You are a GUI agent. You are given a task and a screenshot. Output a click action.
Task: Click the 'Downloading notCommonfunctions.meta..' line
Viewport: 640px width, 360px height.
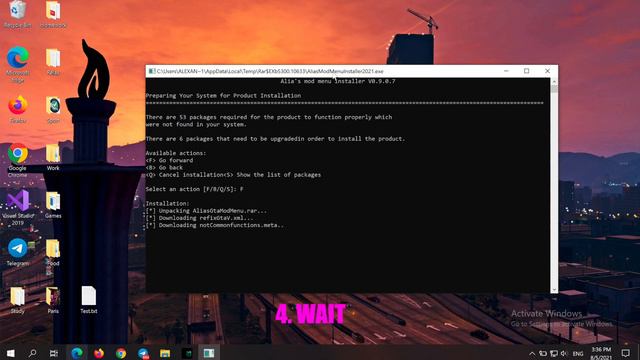(214, 225)
